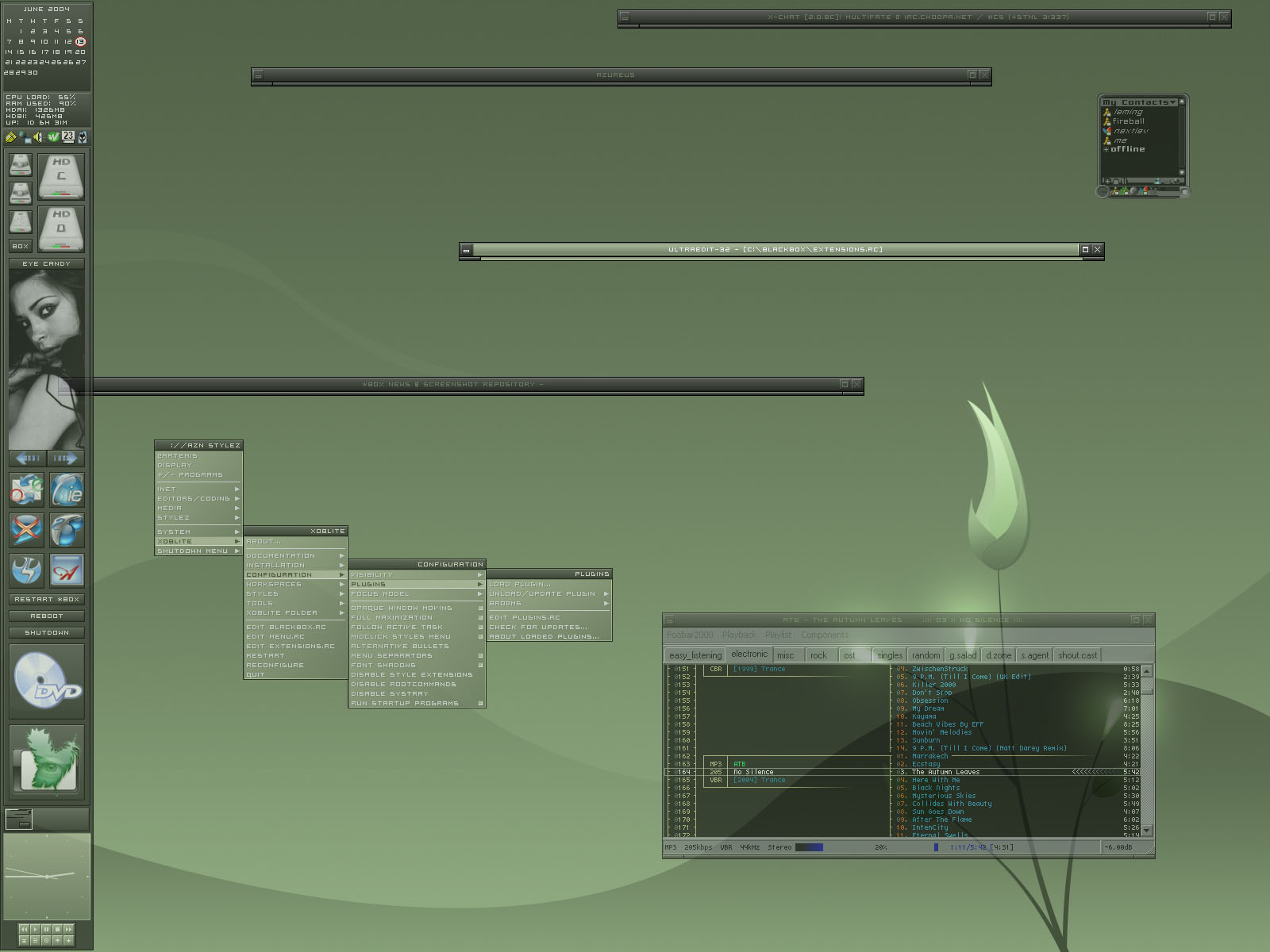Expand the Unload/Update Plugin submenu
The width and height of the screenshot is (1270, 952).
[549, 593]
